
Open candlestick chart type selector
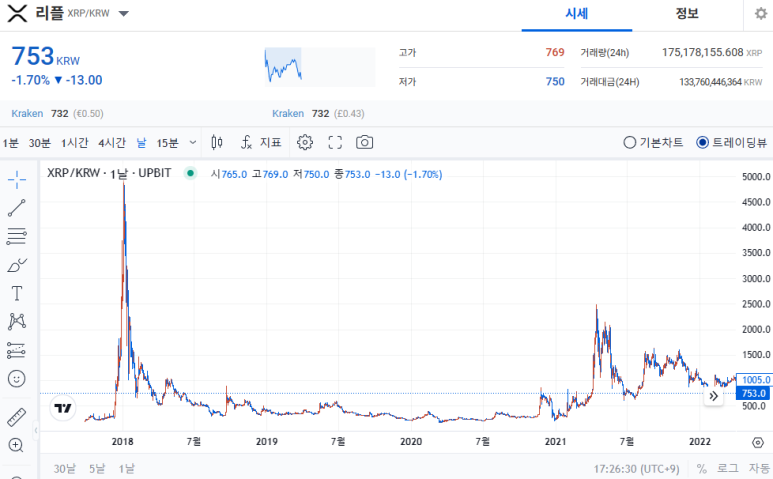point(216,142)
